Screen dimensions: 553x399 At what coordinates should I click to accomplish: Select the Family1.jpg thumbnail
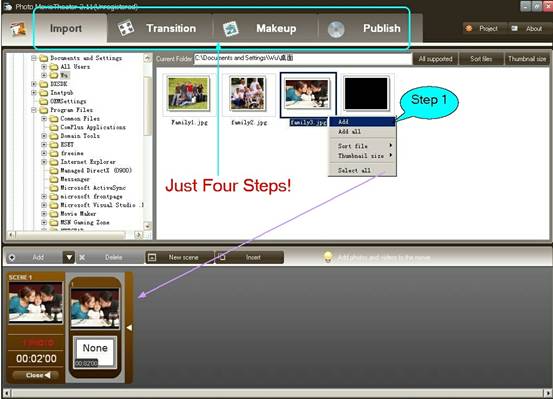tap(189, 95)
